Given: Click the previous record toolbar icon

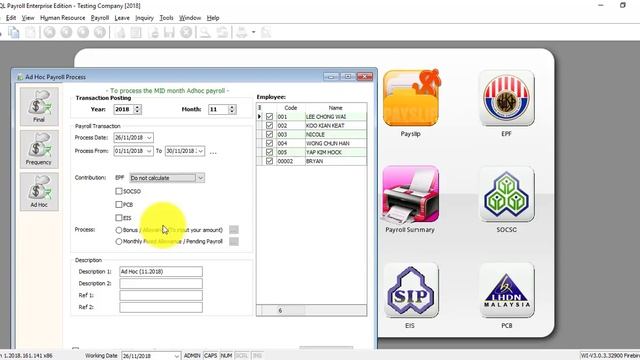Looking at the screenshot, I should [66, 32].
